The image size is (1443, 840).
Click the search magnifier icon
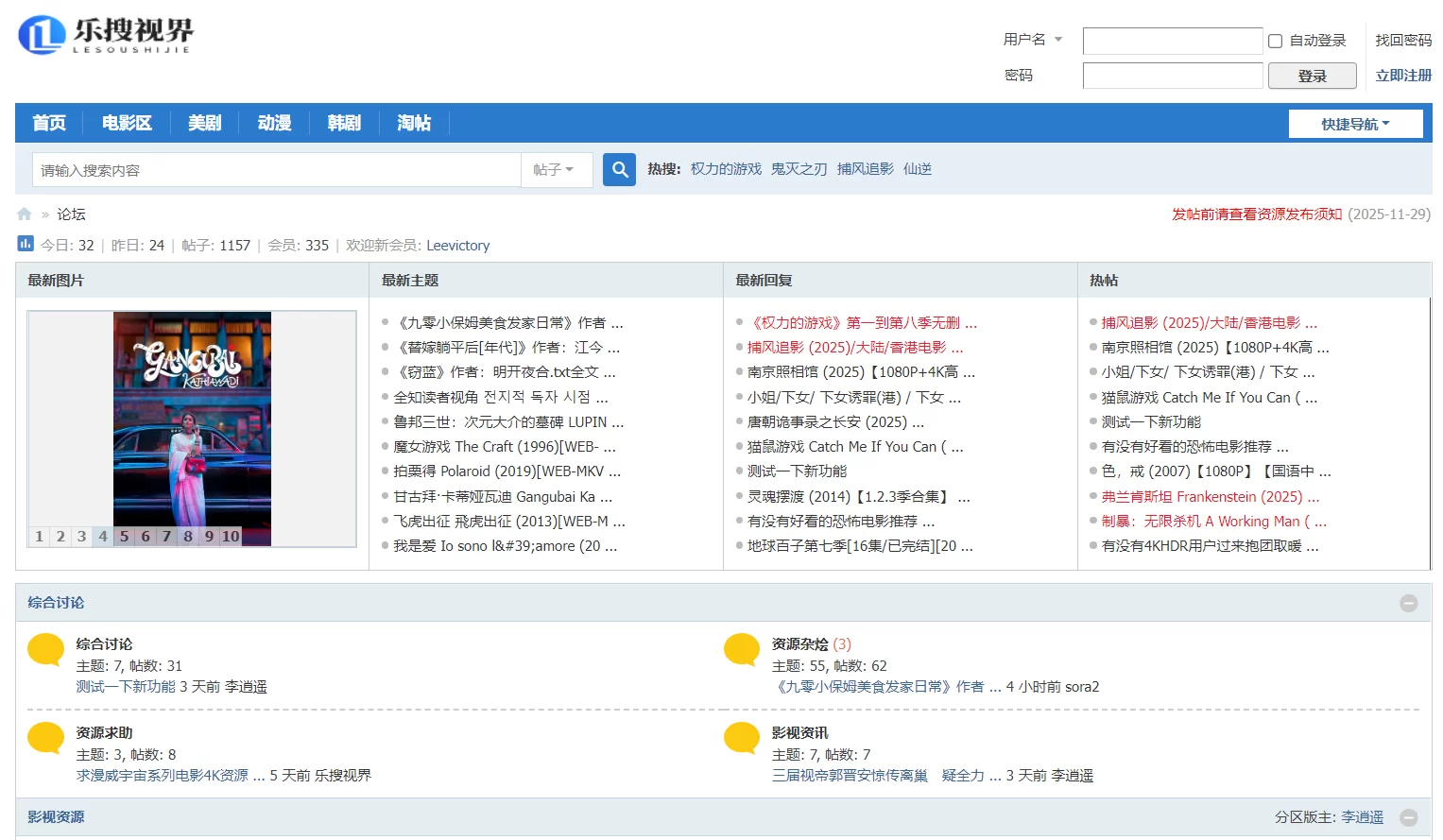pyautogui.click(x=619, y=169)
